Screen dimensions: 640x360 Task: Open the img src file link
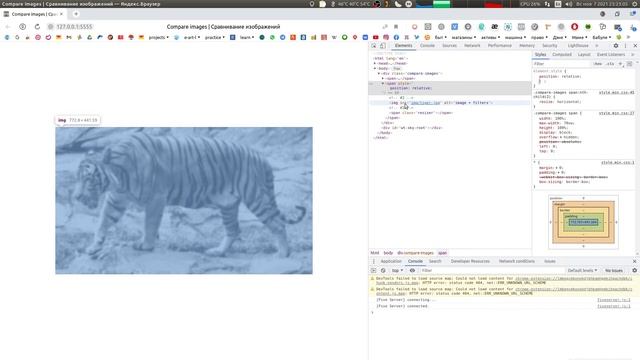tap(425, 103)
